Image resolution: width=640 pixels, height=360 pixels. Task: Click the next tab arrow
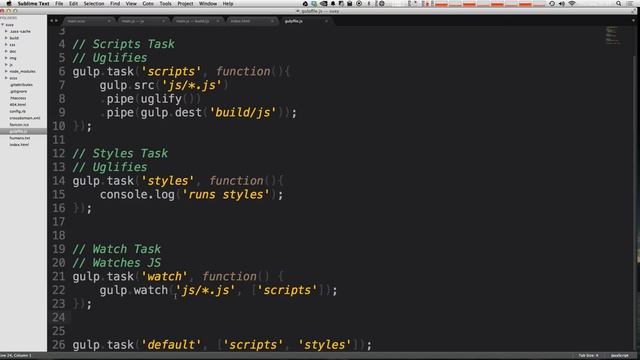[56, 21]
